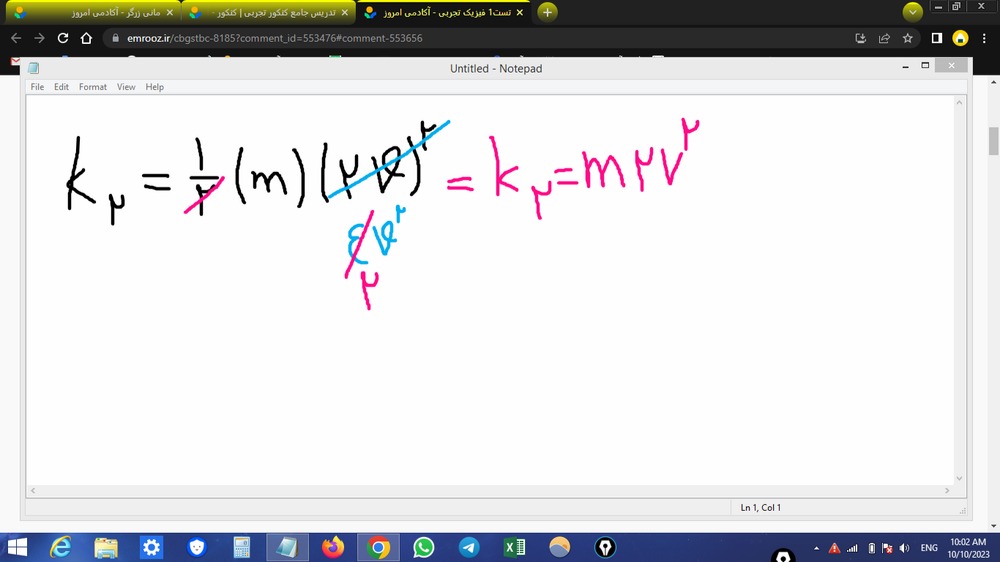1000x562 pixels.
Task: Open the File menu in Notepad
Action: click(37, 87)
